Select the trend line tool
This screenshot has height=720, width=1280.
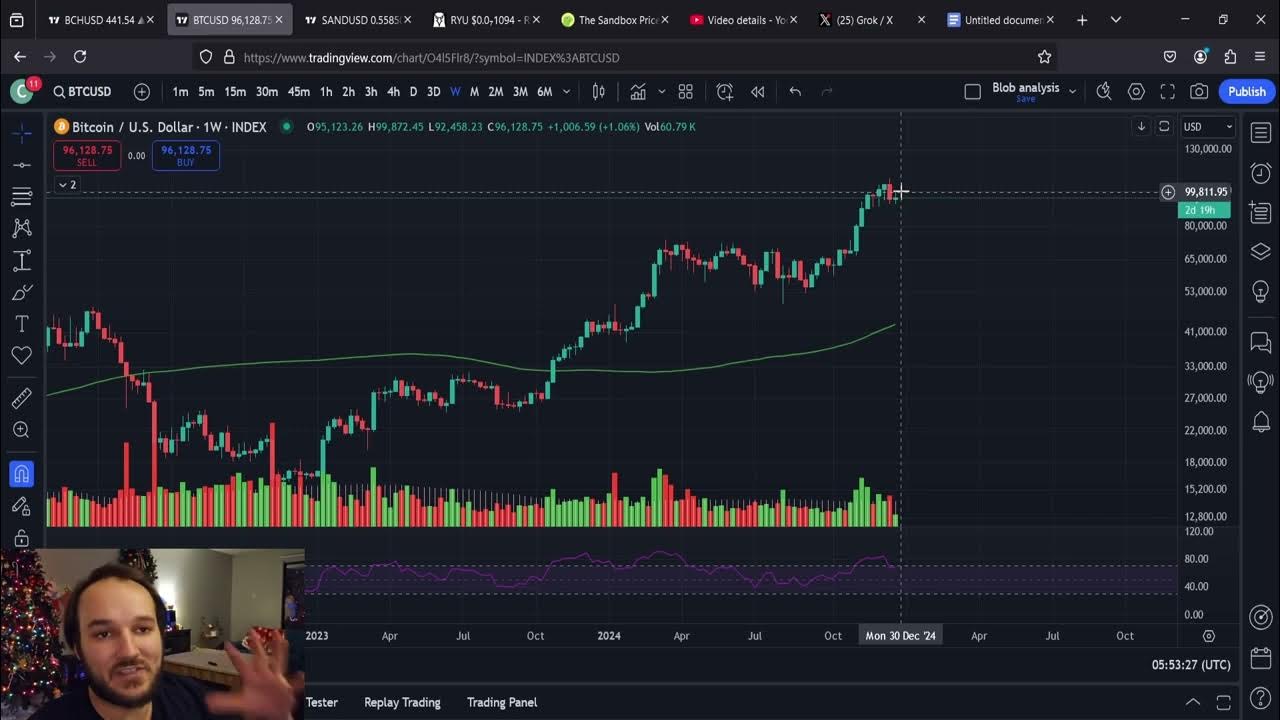coord(21,164)
